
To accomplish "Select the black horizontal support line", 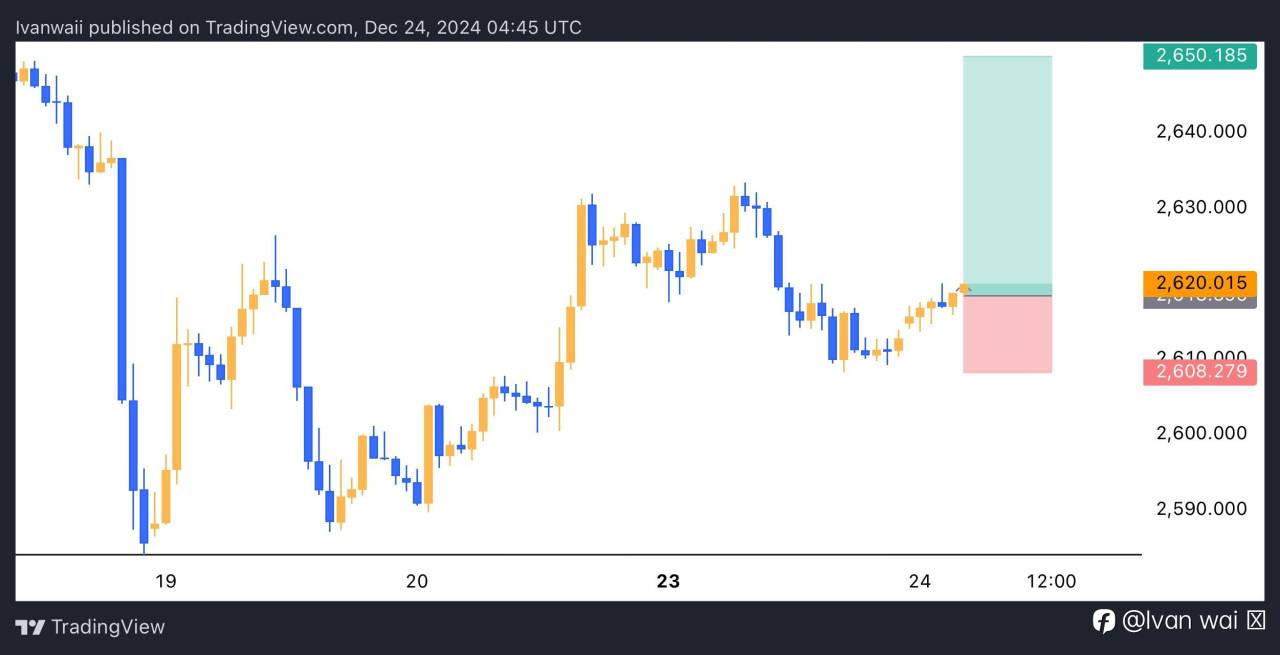I will pos(578,554).
